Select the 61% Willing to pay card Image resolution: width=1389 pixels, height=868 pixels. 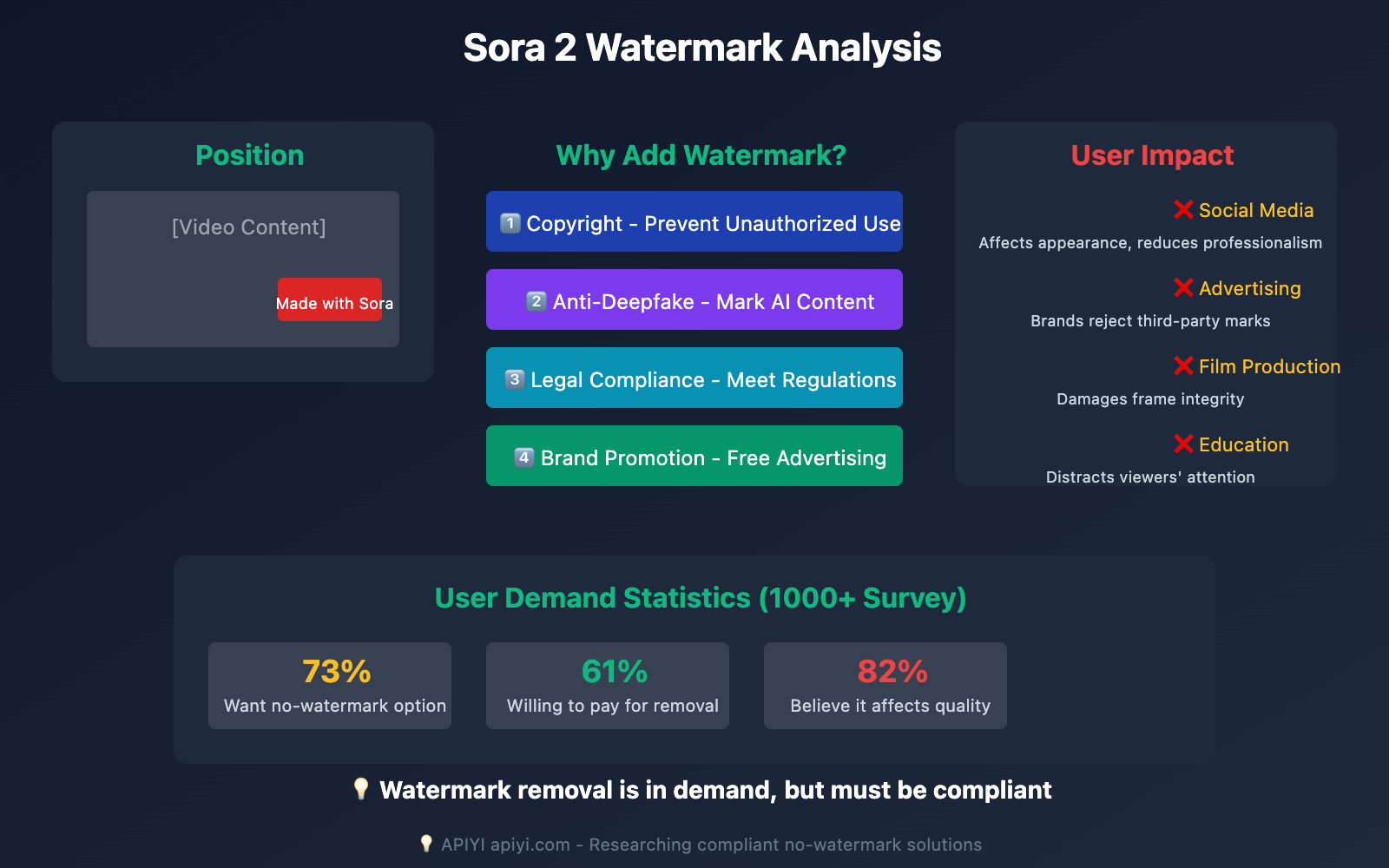coord(608,686)
